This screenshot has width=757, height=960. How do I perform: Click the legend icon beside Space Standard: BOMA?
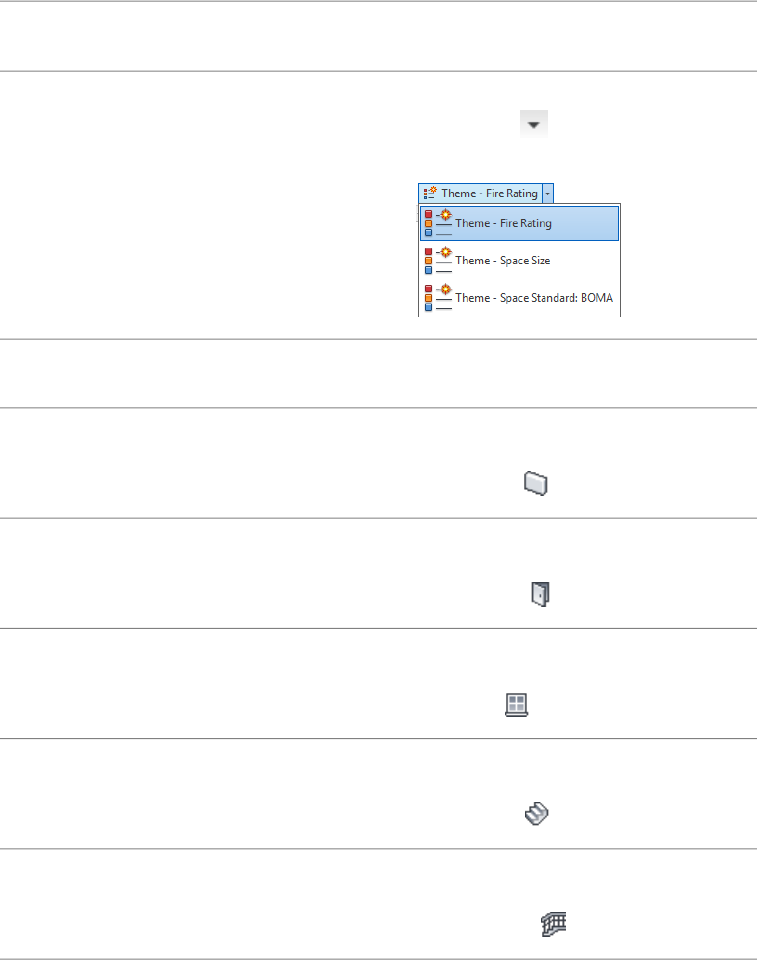pyautogui.click(x=438, y=298)
